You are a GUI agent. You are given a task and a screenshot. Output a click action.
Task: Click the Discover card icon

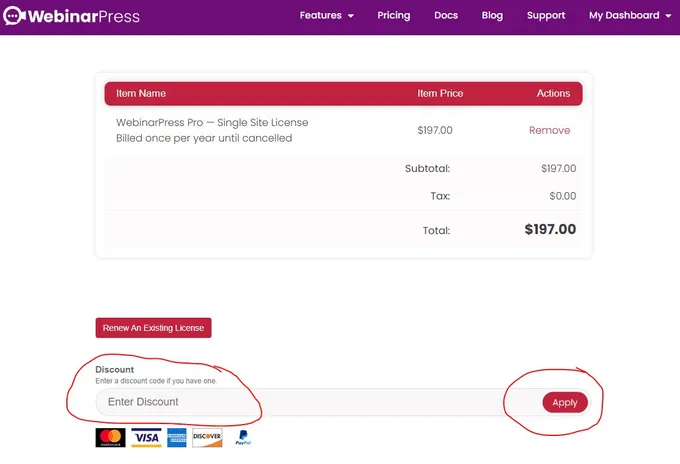pyautogui.click(x=207, y=438)
